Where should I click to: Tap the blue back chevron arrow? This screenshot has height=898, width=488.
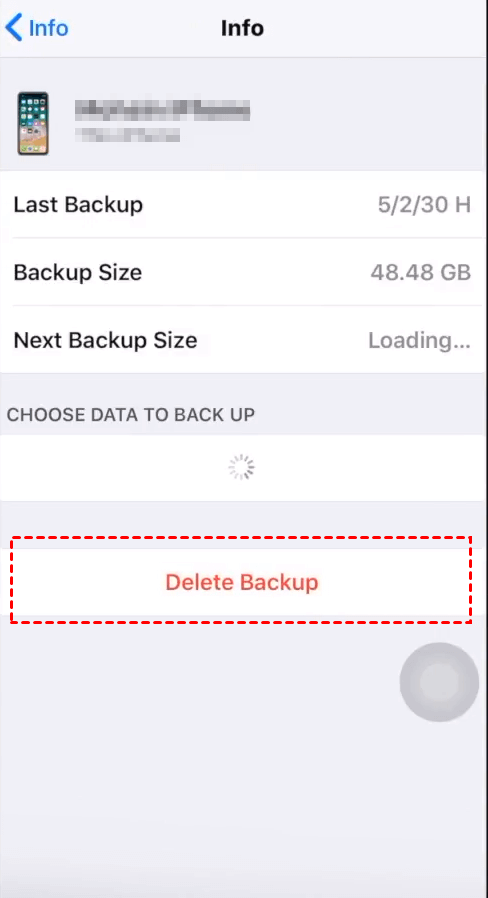tap(14, 27)
